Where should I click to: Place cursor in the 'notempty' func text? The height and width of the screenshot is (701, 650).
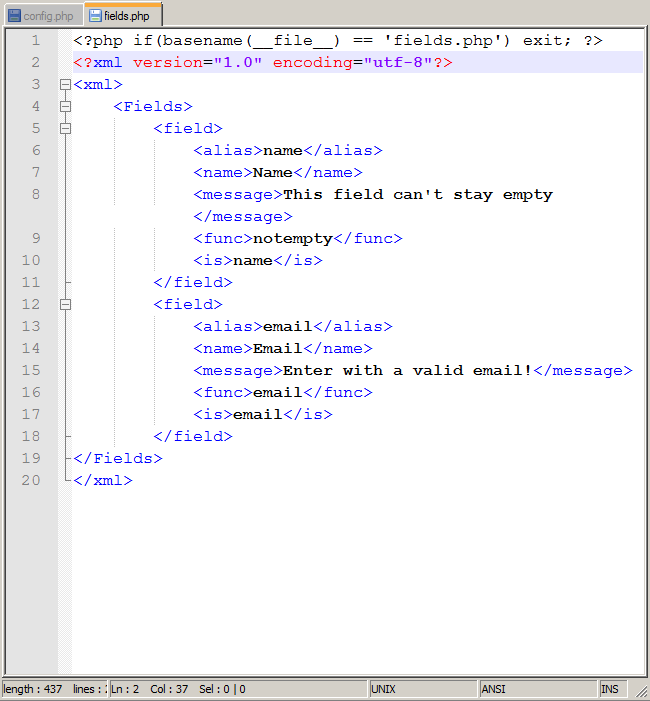pyautogui.click(x=292, y=238)
